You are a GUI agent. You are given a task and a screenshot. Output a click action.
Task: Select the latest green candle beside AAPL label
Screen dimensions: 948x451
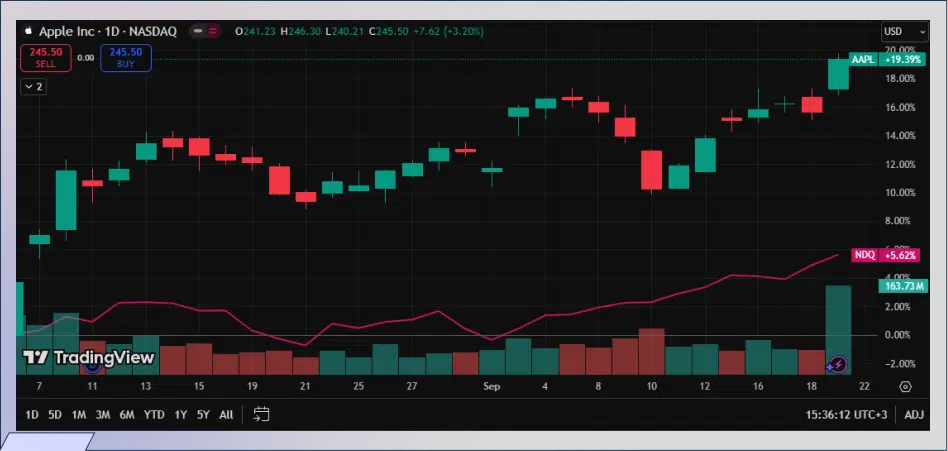pyautogui.click(x=838, y=74)
